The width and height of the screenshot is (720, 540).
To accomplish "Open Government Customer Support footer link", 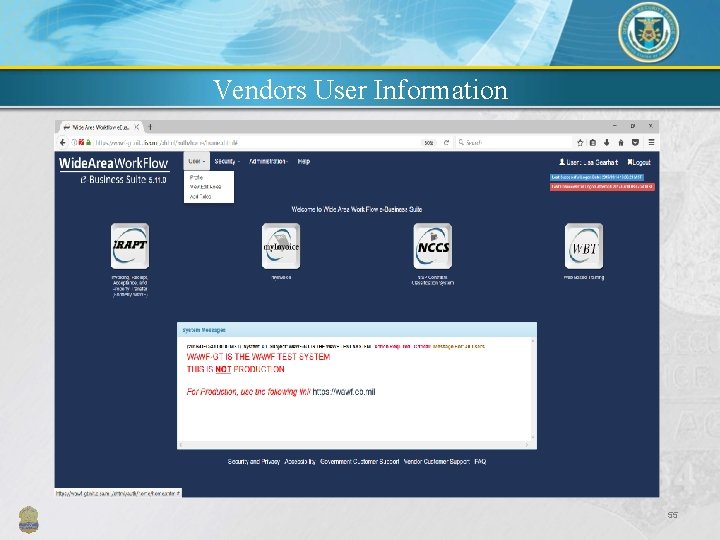I will [x=360, y=461].
